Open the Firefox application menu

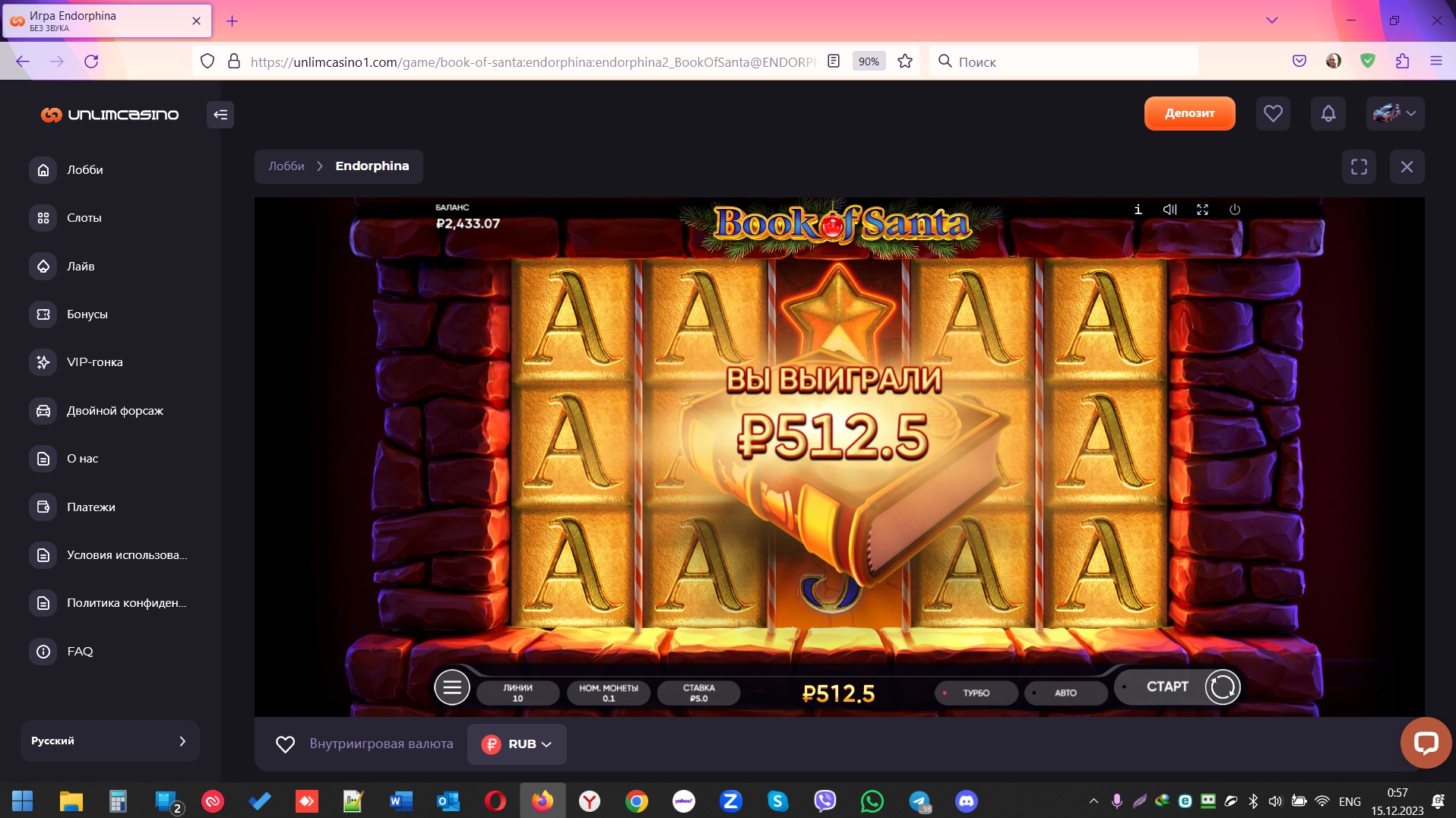(1436, 62)
